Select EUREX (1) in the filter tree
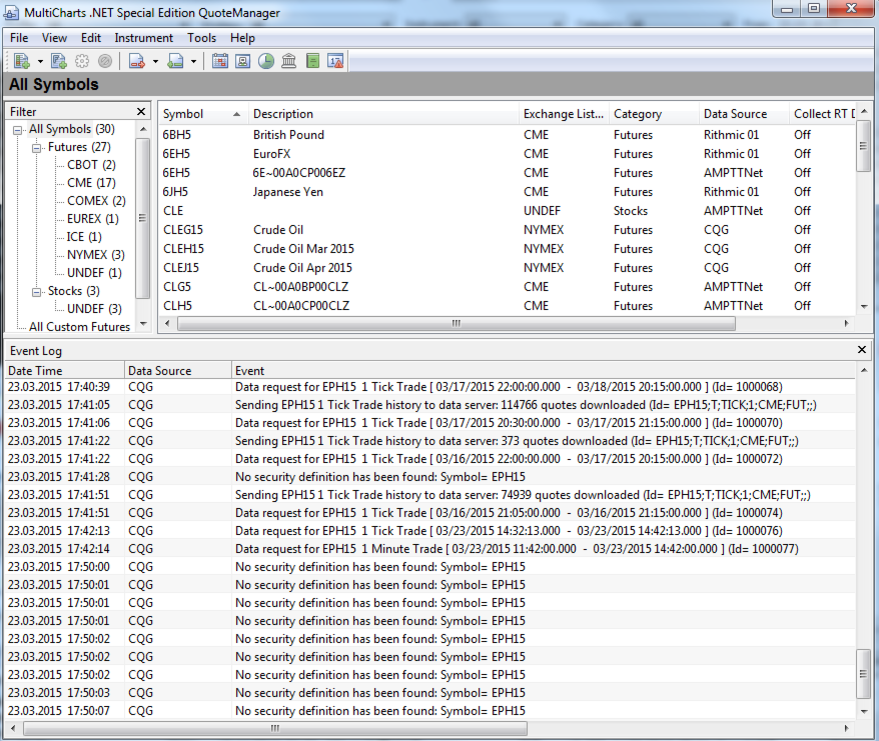This screenshot has width=879, height=741. click(x=93, y=219)
